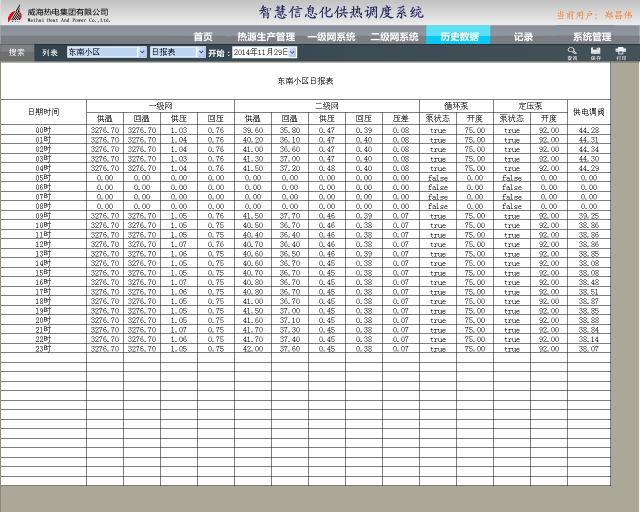Open the 东南小区 community dropdown
This screenshot has height=512, width=640.
[142, 52]
